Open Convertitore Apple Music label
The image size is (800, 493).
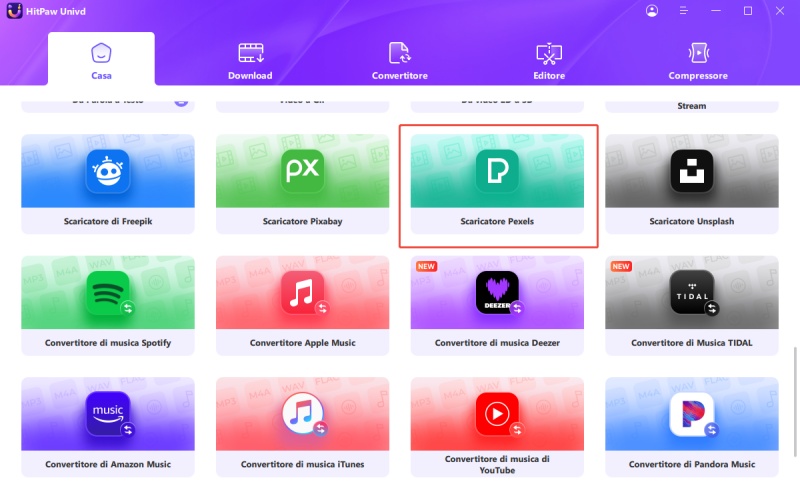pyautogui.click(x=303, y=342)
